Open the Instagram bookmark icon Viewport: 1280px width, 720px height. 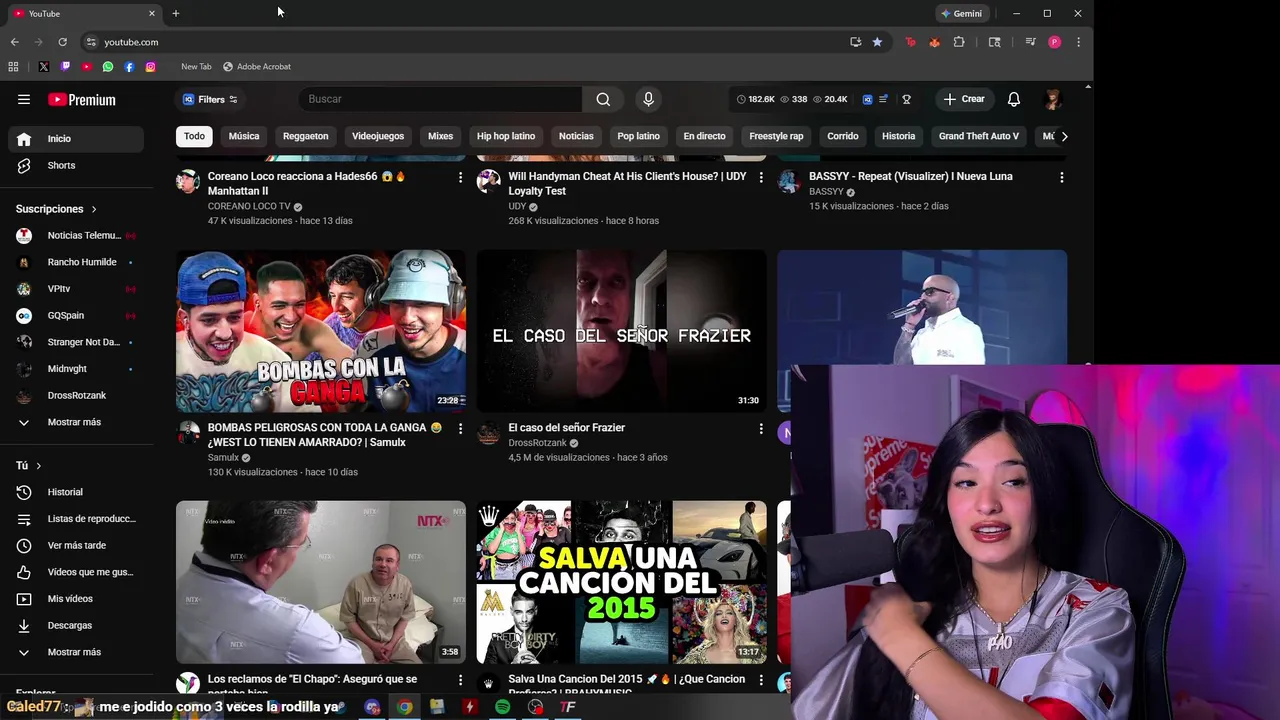(x=150, y=67)
